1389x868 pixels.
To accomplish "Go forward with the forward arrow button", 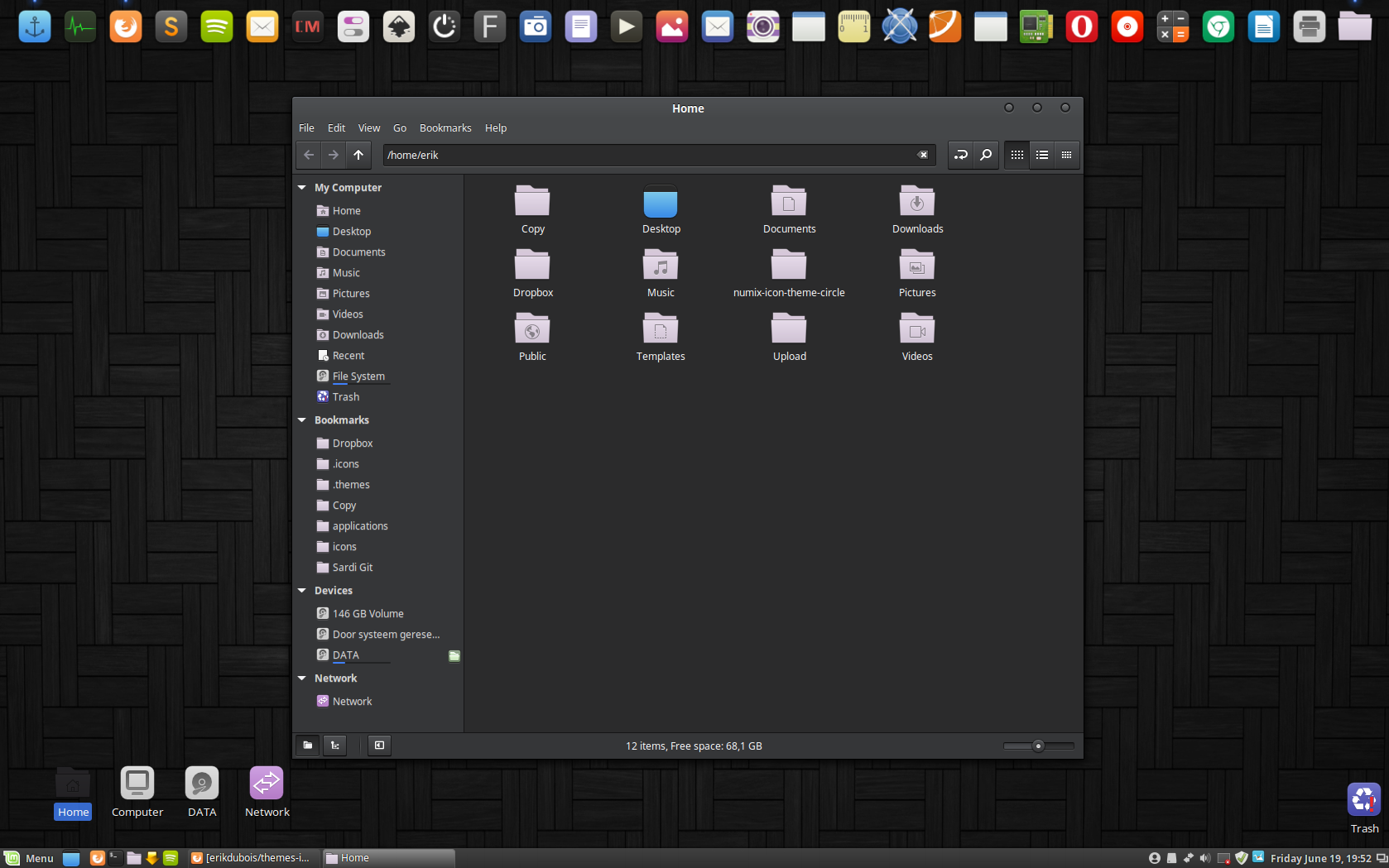I will (x=334, y=155).
